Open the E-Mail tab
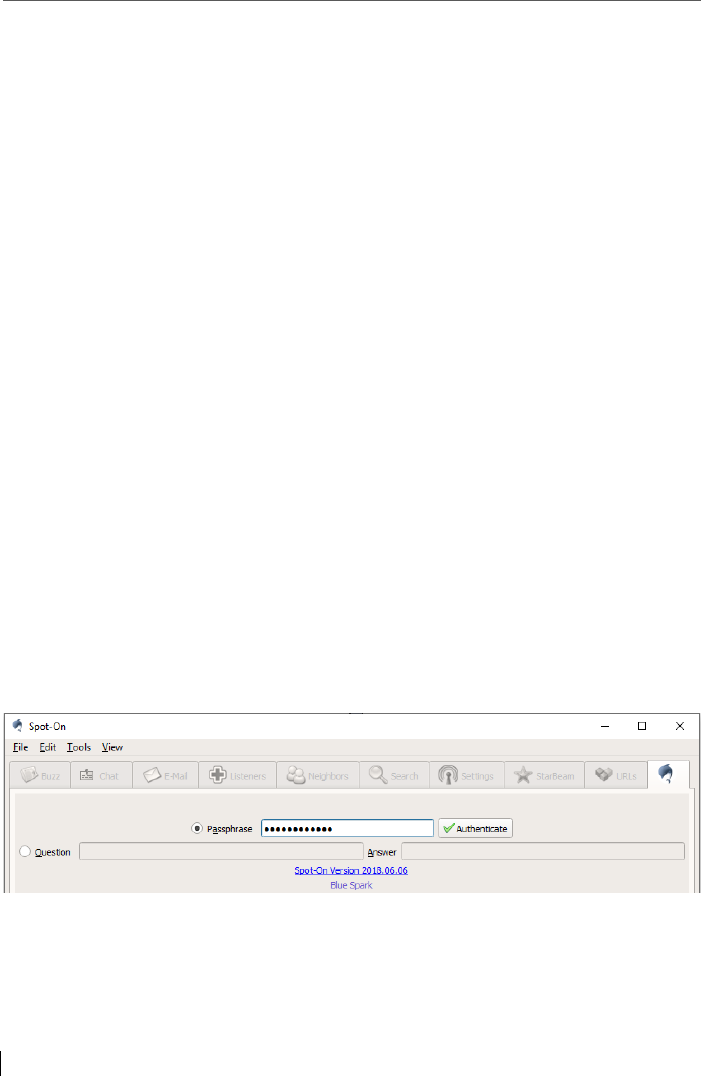This screenshot has width=701, height=1076. pos(165,775)
